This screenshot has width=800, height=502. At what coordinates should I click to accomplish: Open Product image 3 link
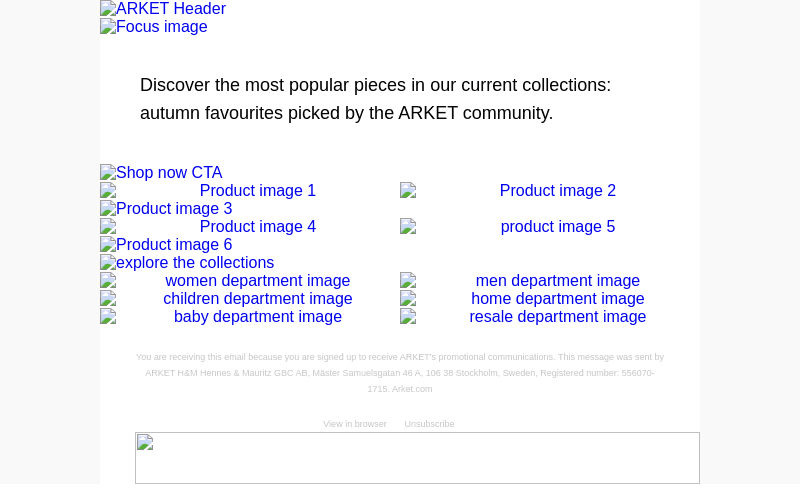pos(166,208)
